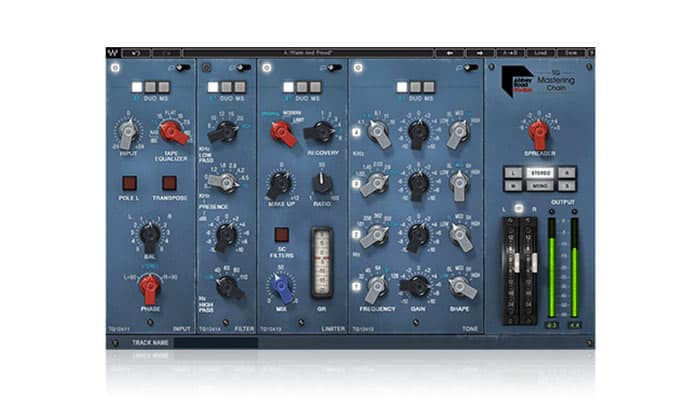Viewport: 700px width, 400px height.
Task: Go to previous preset with left arrow
Action: (450, 53)
